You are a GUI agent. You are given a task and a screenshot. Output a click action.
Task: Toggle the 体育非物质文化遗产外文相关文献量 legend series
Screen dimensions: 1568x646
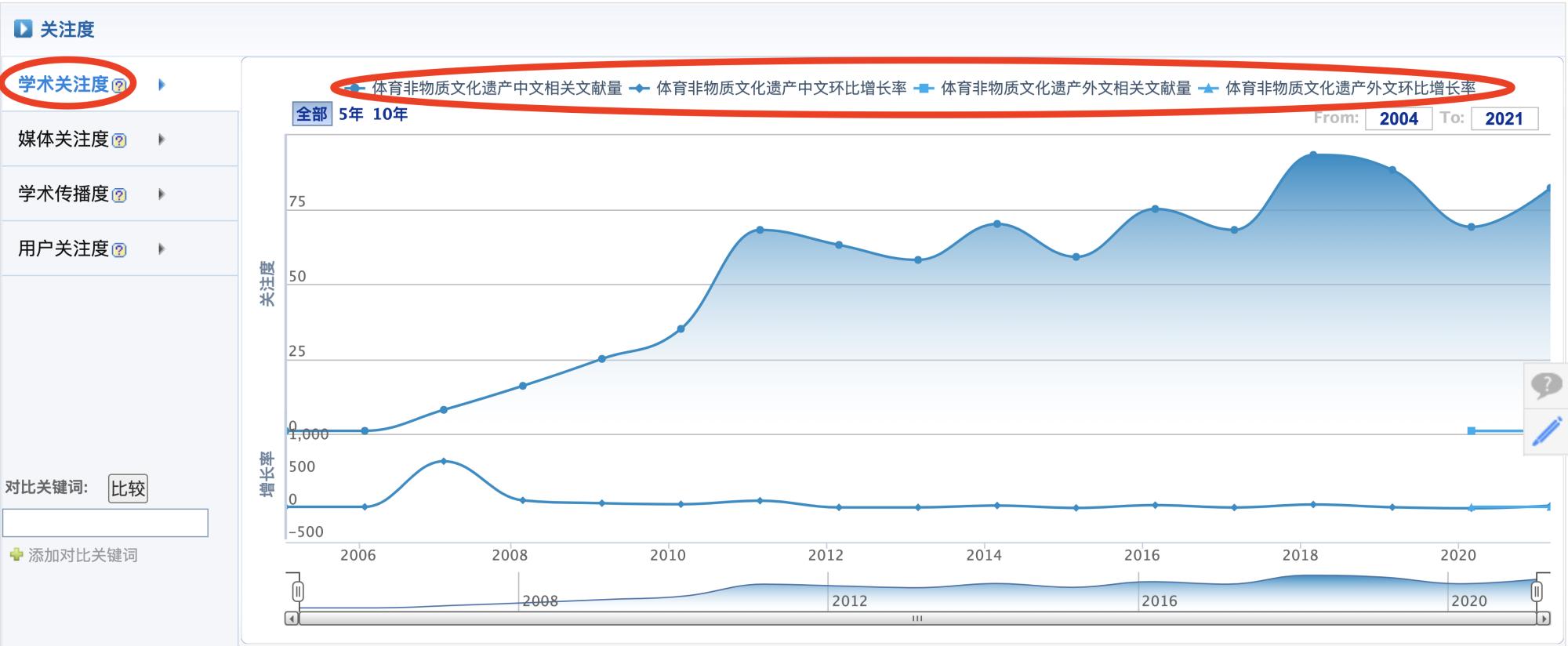(x=1065, y=88)
